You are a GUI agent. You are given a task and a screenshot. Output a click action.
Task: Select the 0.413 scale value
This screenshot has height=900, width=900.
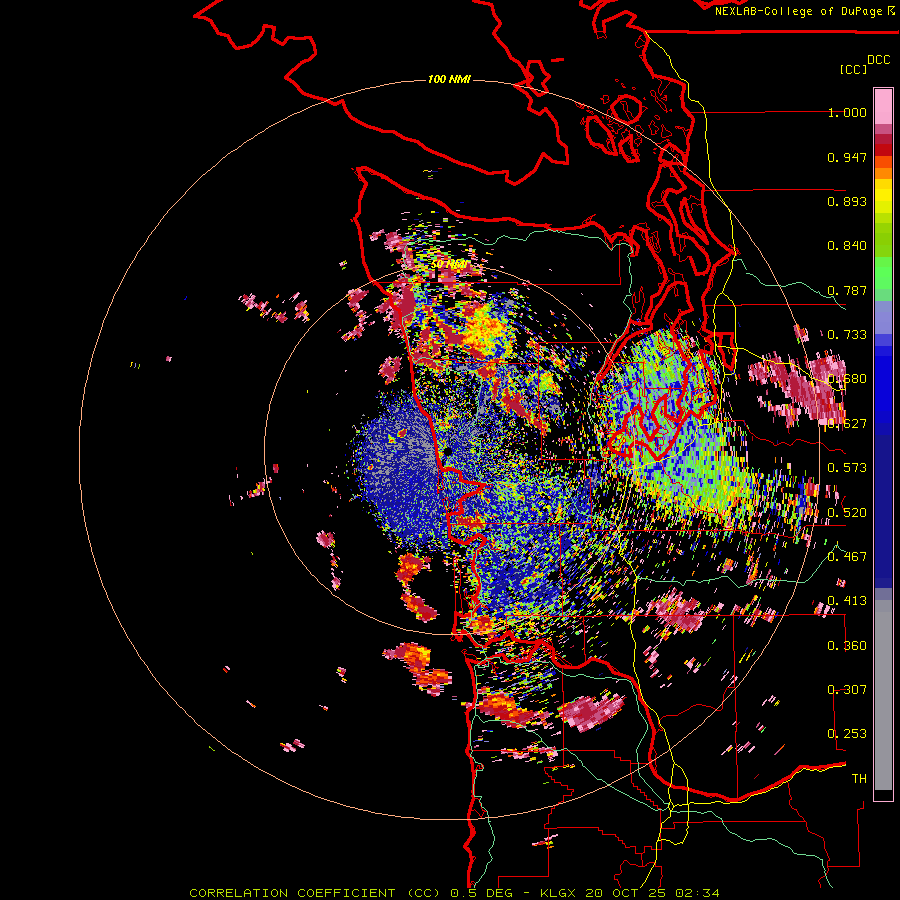pos(847,601)
